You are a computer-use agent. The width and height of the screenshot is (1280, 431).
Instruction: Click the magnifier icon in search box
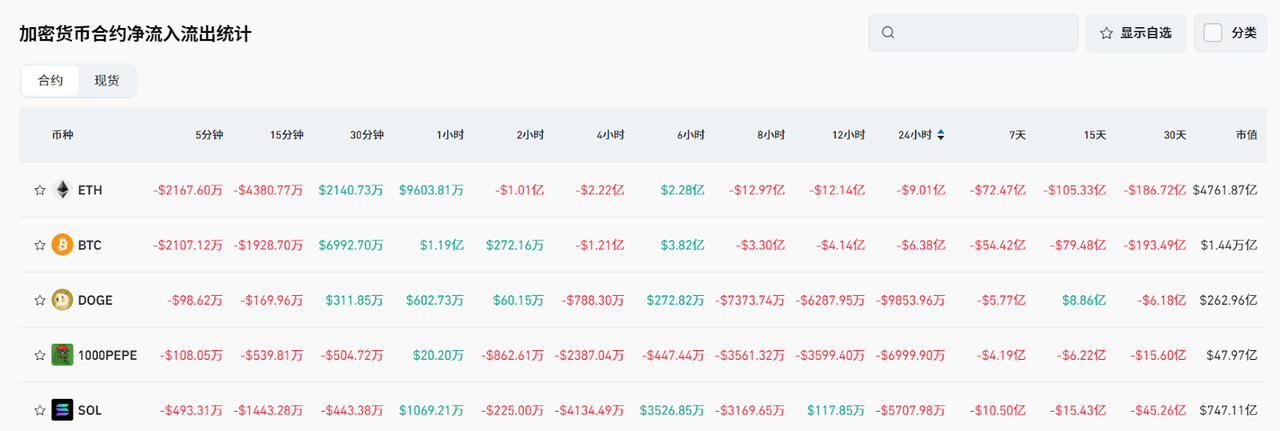pyautogui.click(x=888, y=33)
